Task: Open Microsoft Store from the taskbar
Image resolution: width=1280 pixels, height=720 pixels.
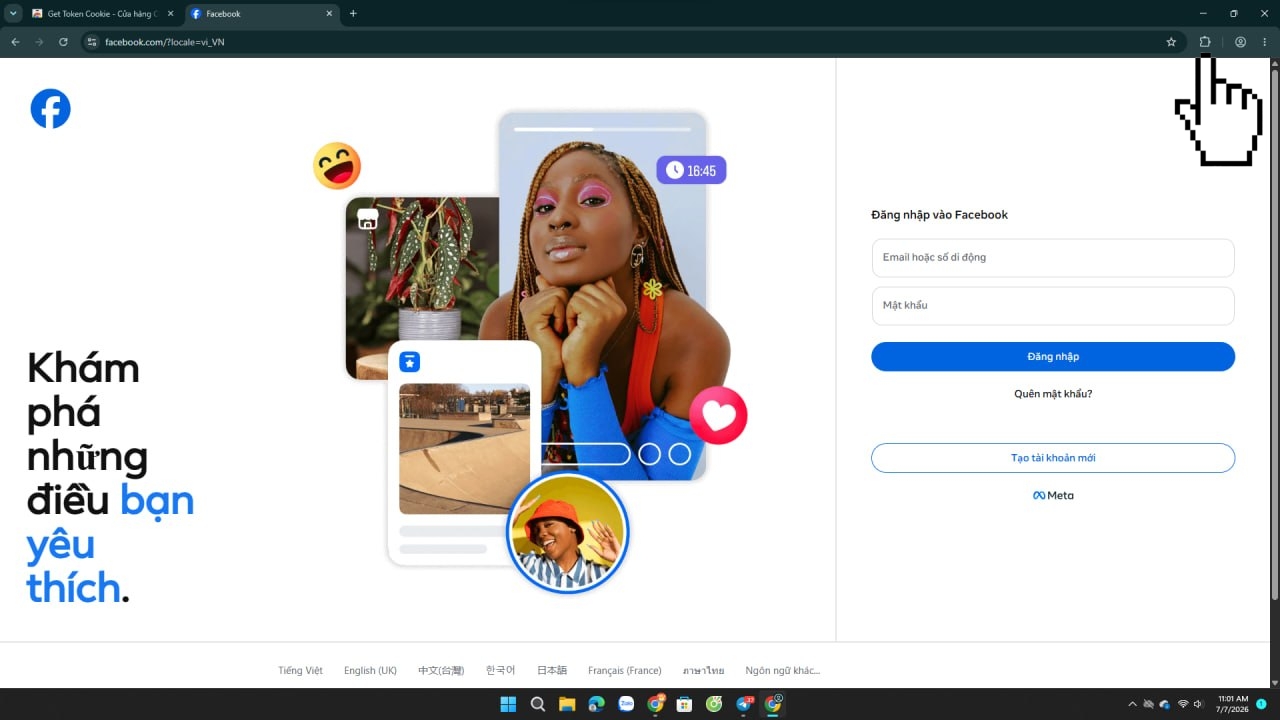Action: click(685, 704)
